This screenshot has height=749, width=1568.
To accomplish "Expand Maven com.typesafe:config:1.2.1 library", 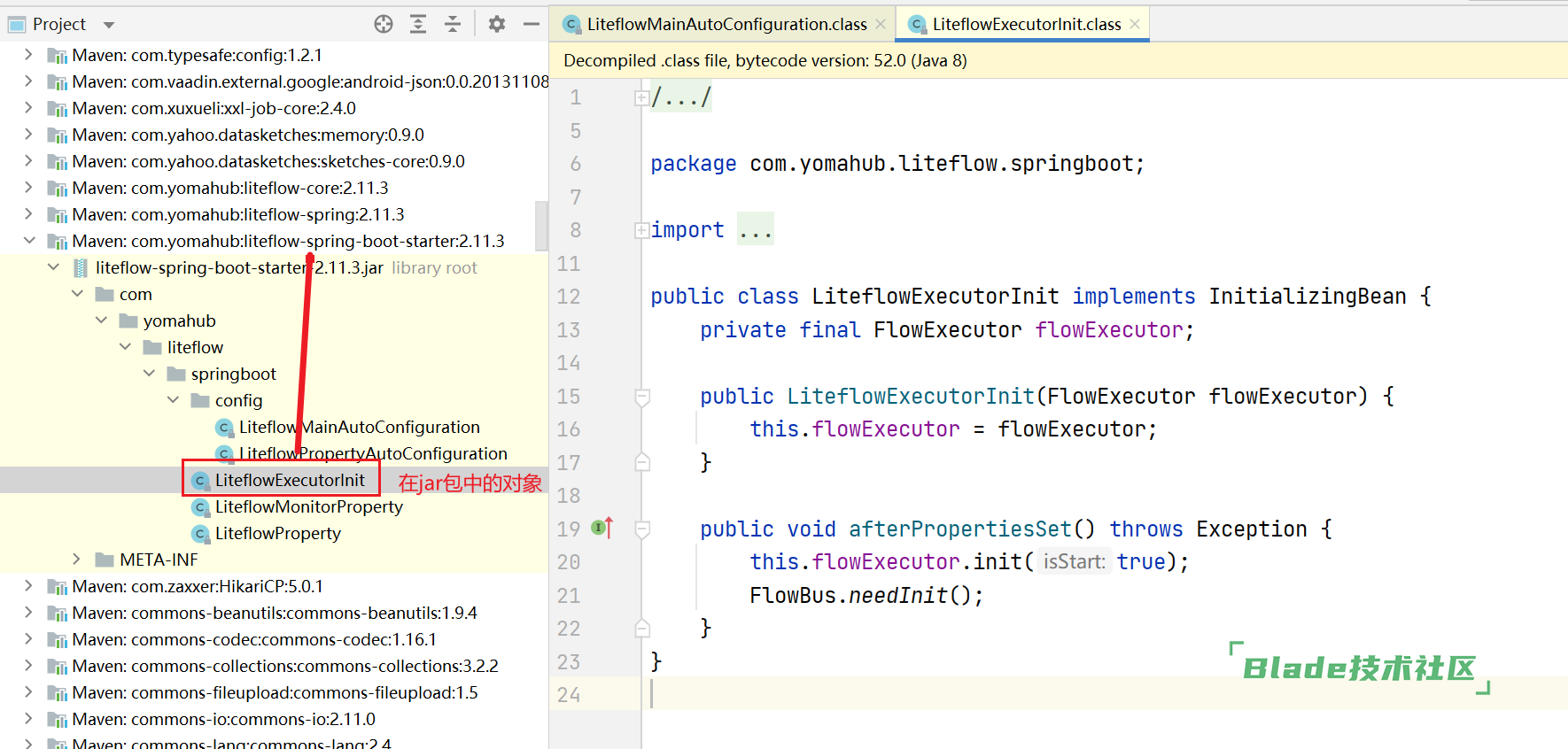I will click(x=28, y=55).
